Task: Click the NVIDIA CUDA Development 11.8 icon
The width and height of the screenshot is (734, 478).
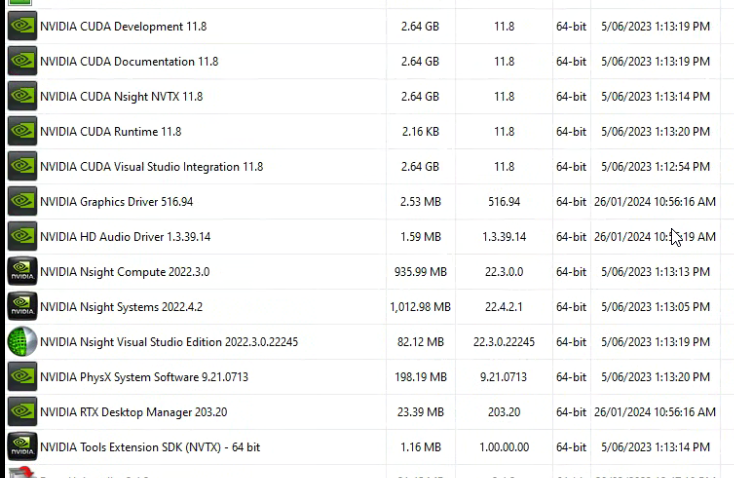Action: click(x=22, y=26)
